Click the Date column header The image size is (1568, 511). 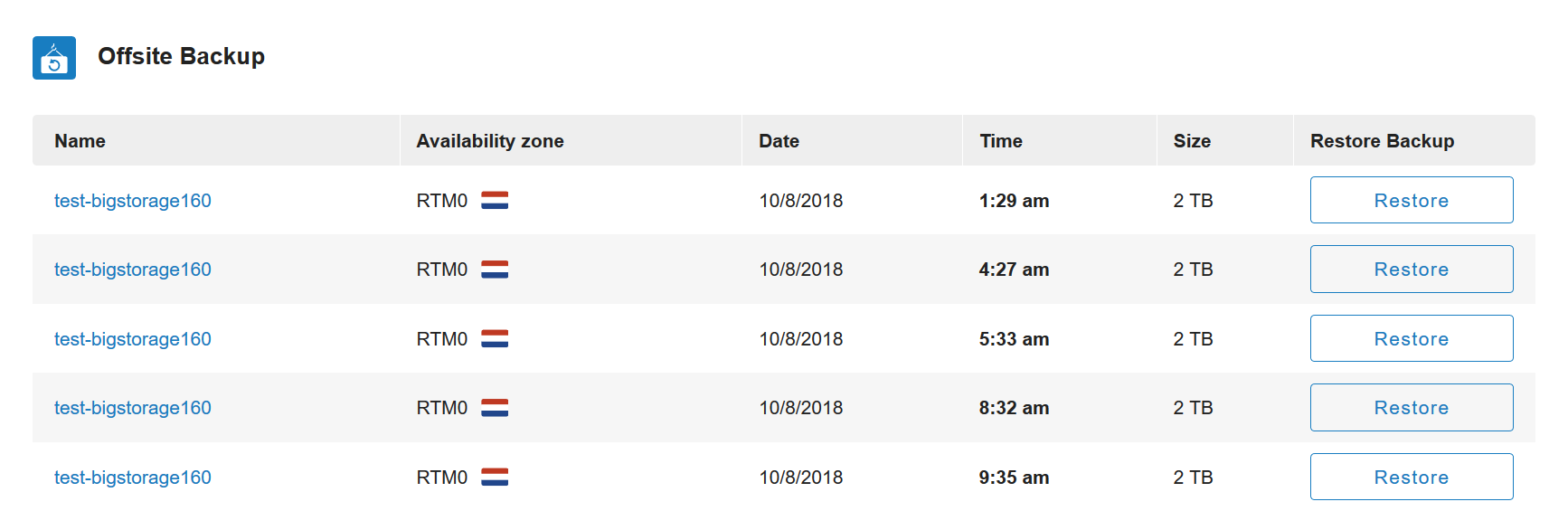(x=779, y=141)
